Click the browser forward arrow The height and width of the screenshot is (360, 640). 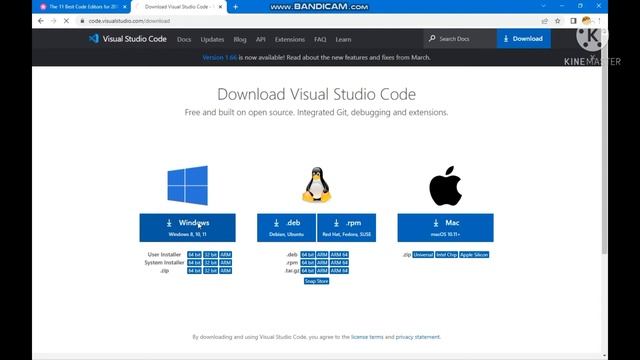pos(53,21)
